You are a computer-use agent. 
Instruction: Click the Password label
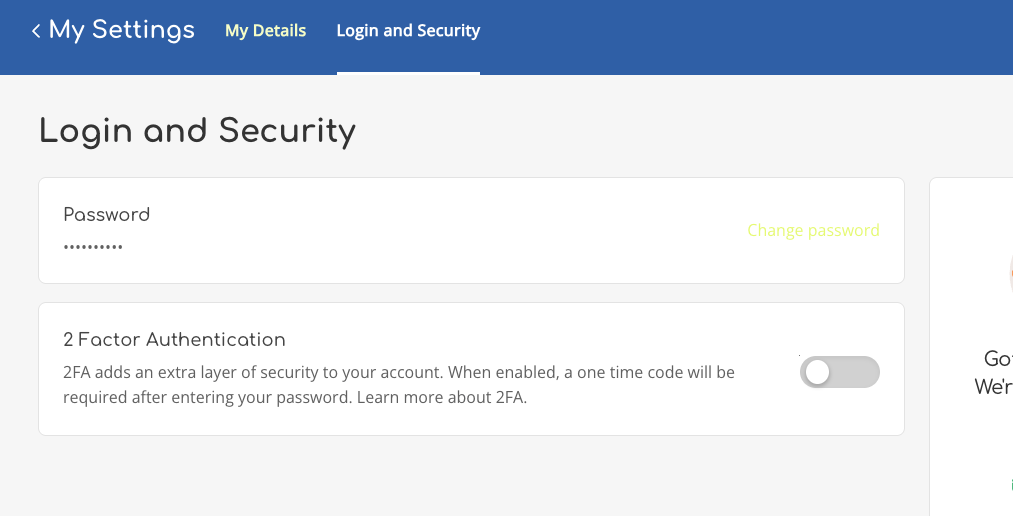click(106, 214)
